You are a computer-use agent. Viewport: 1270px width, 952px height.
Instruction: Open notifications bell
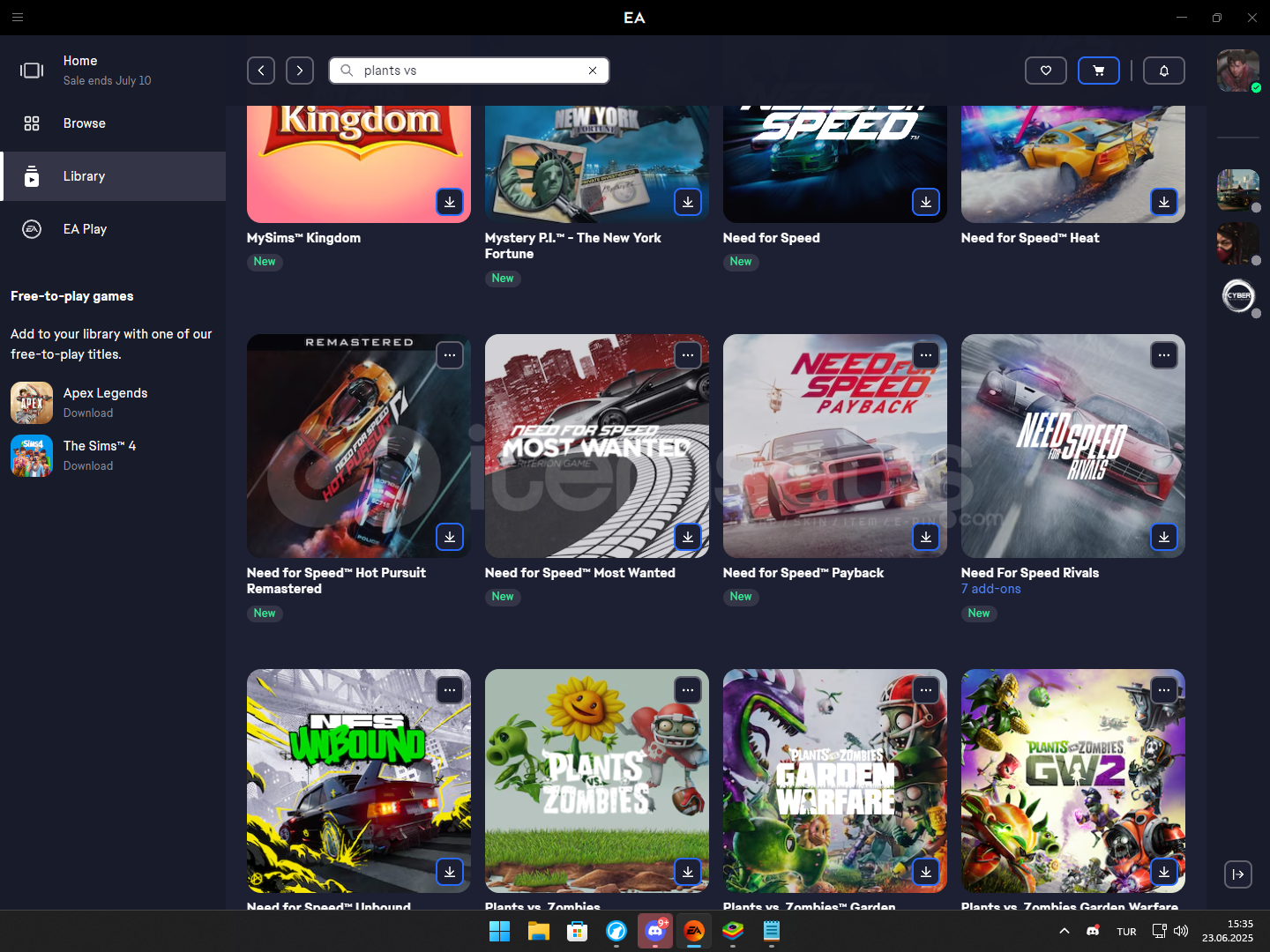[1164, 71]
